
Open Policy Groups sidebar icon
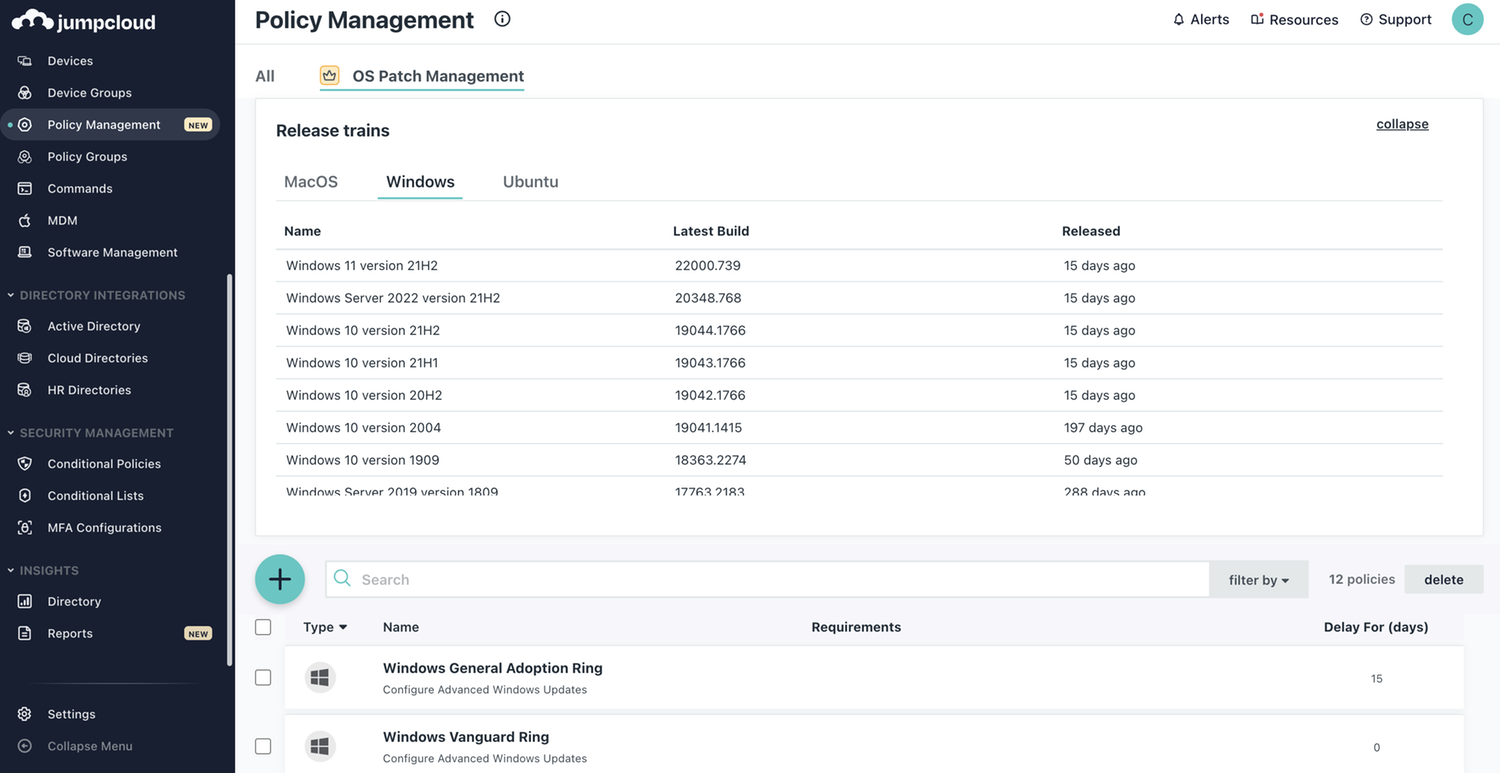coord(25,157)
